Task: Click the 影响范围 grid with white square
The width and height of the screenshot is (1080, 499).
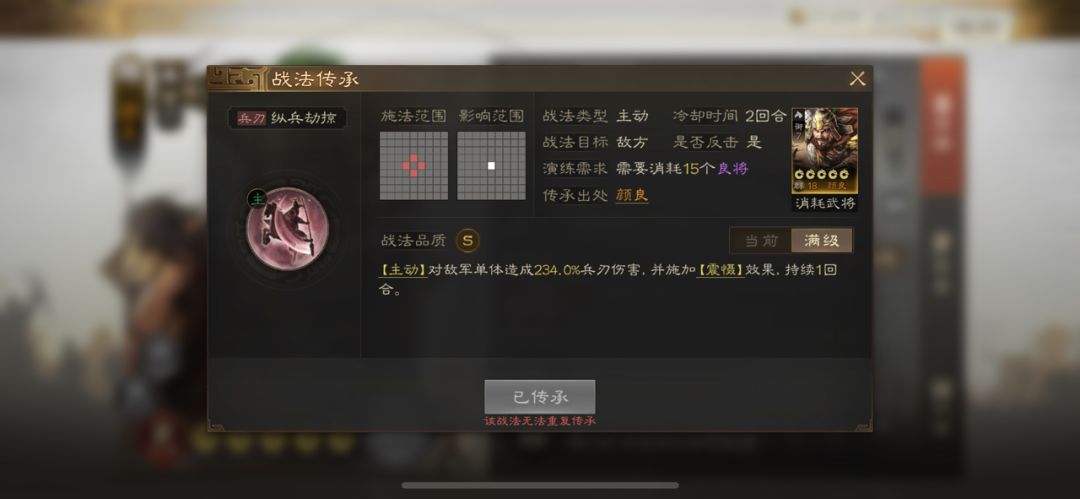Action: [x=491, y=165]
